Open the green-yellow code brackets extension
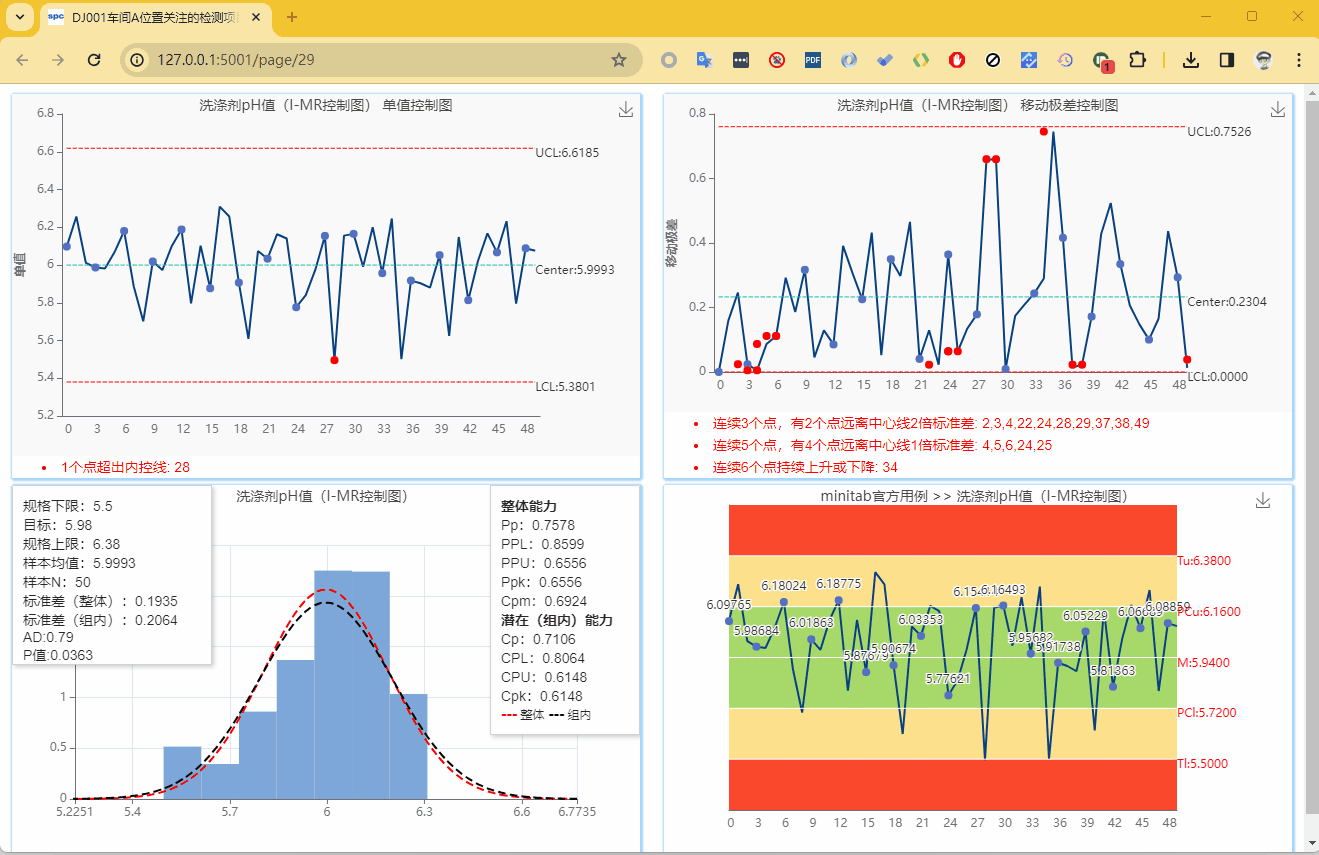Screen dimensions: 1319x855 pyautogui.click(x=921, y=60)
